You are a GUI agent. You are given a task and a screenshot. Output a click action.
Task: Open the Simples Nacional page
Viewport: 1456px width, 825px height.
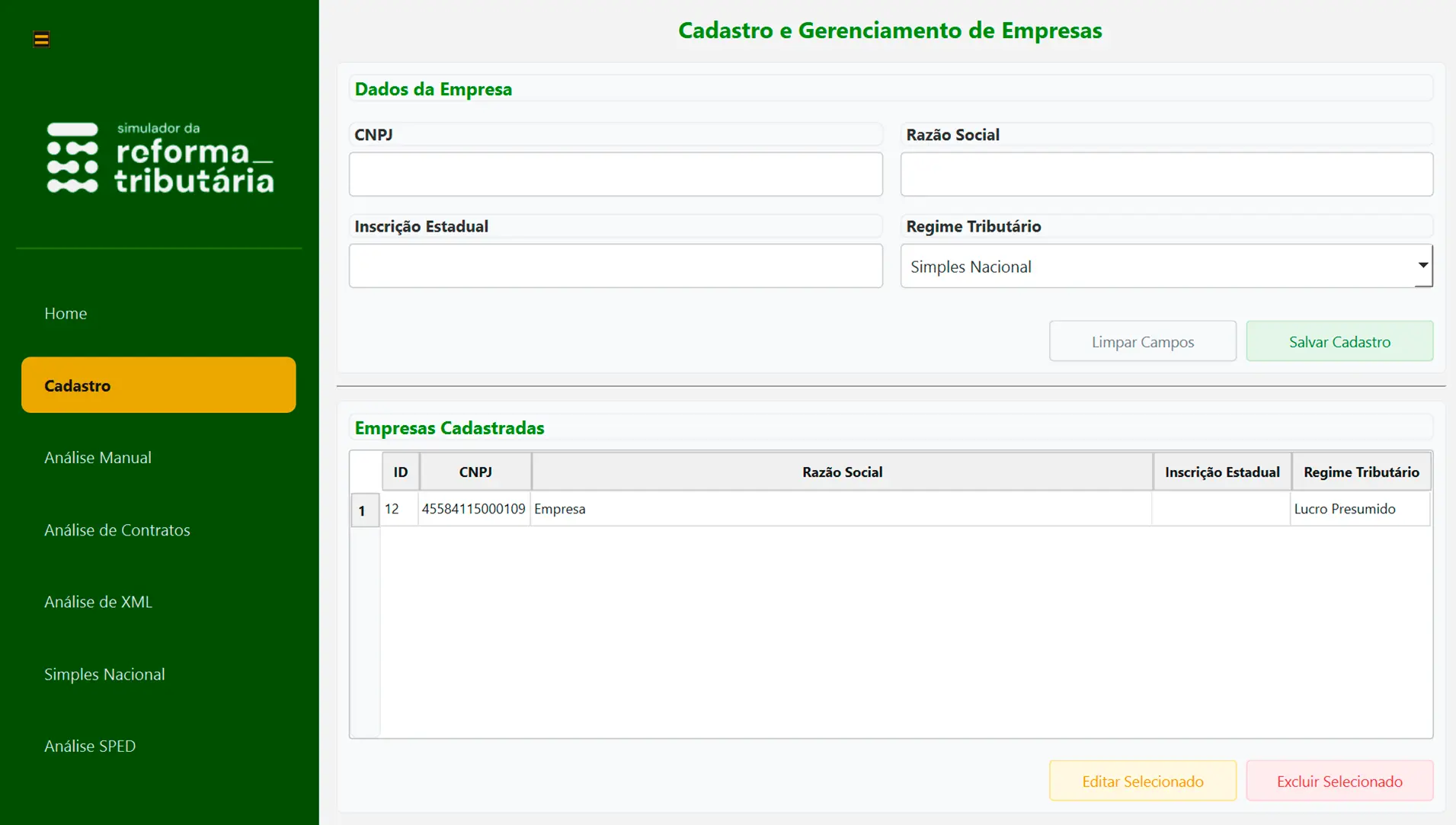click(104, 673)
